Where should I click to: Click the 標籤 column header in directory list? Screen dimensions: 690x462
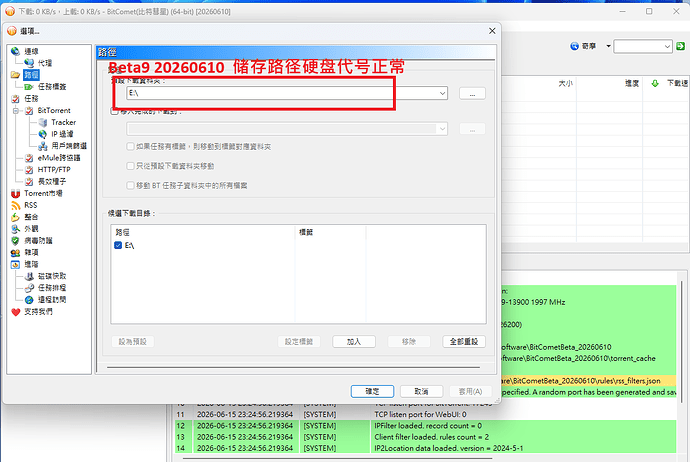[330, 232]
